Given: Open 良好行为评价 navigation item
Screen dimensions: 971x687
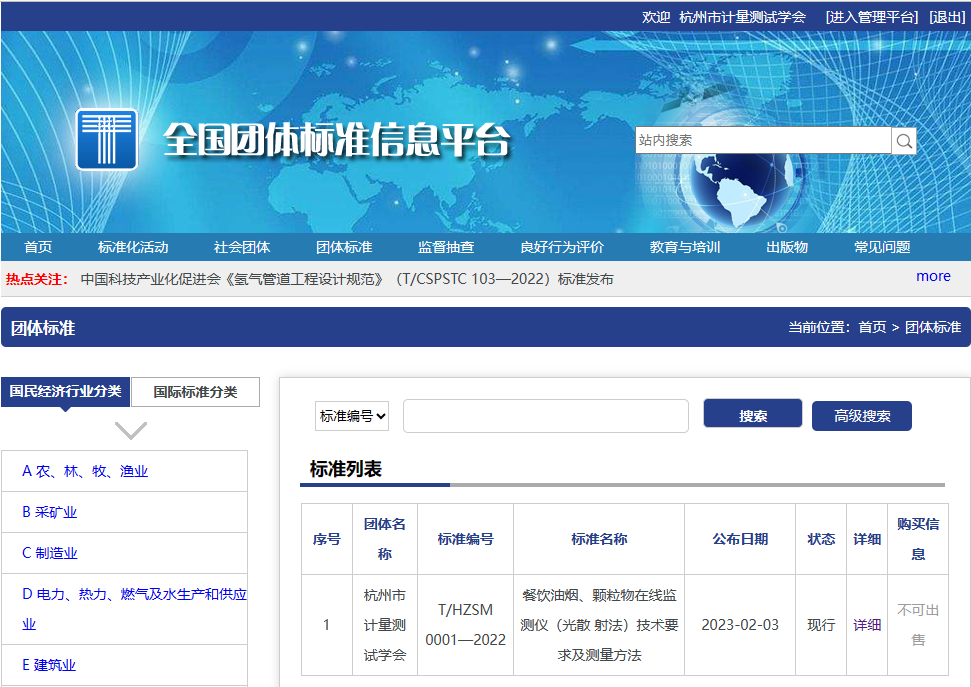Looking at the screenshot, I should (x=562, y=247).
